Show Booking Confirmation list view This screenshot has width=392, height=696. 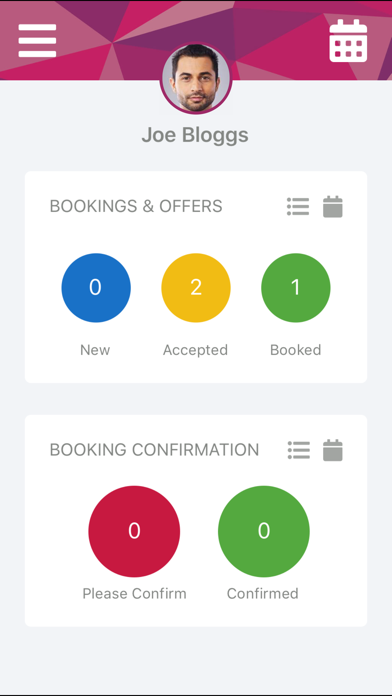[299, 450]
